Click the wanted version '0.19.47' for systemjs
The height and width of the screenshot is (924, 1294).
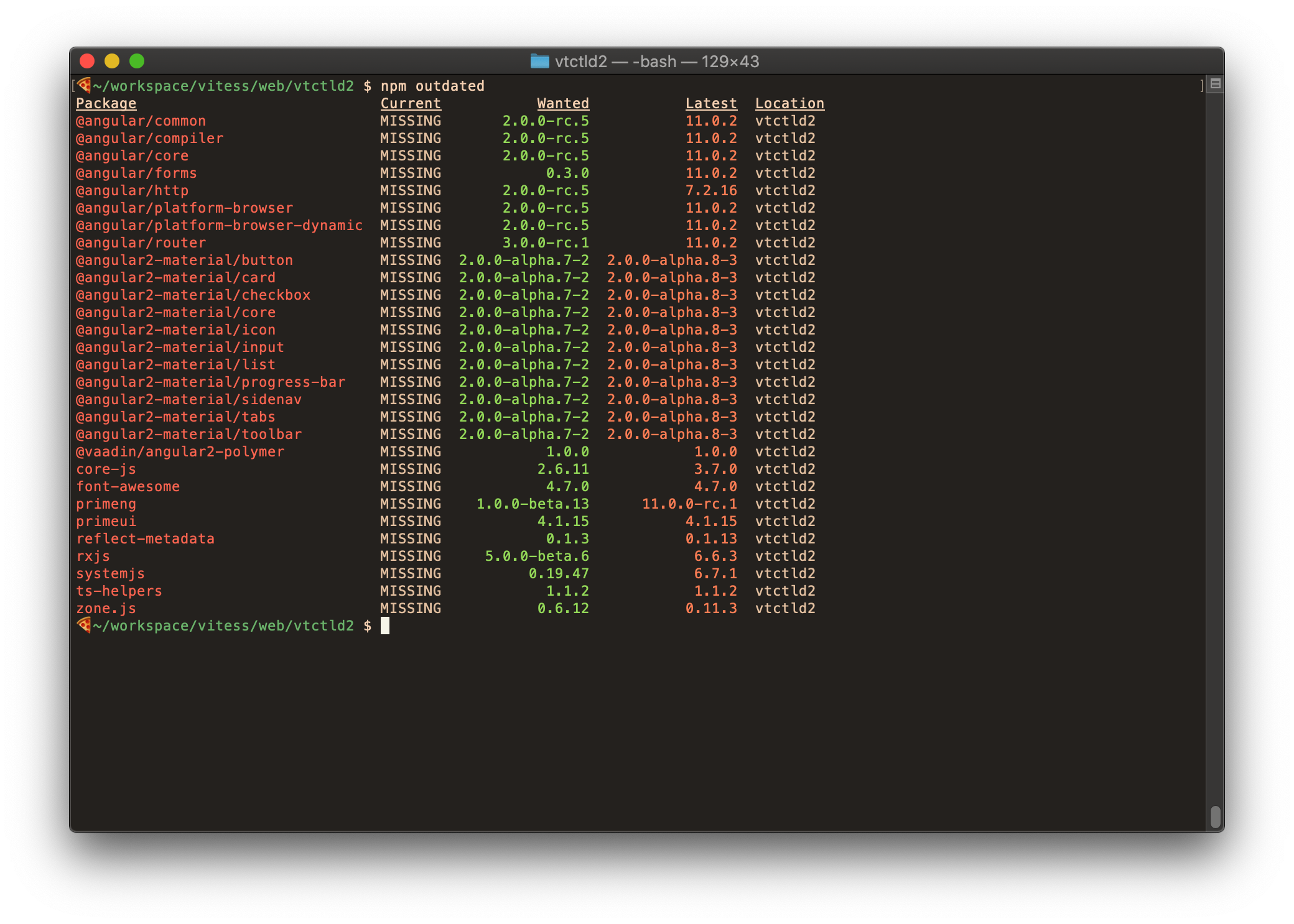tap(559, 573)
